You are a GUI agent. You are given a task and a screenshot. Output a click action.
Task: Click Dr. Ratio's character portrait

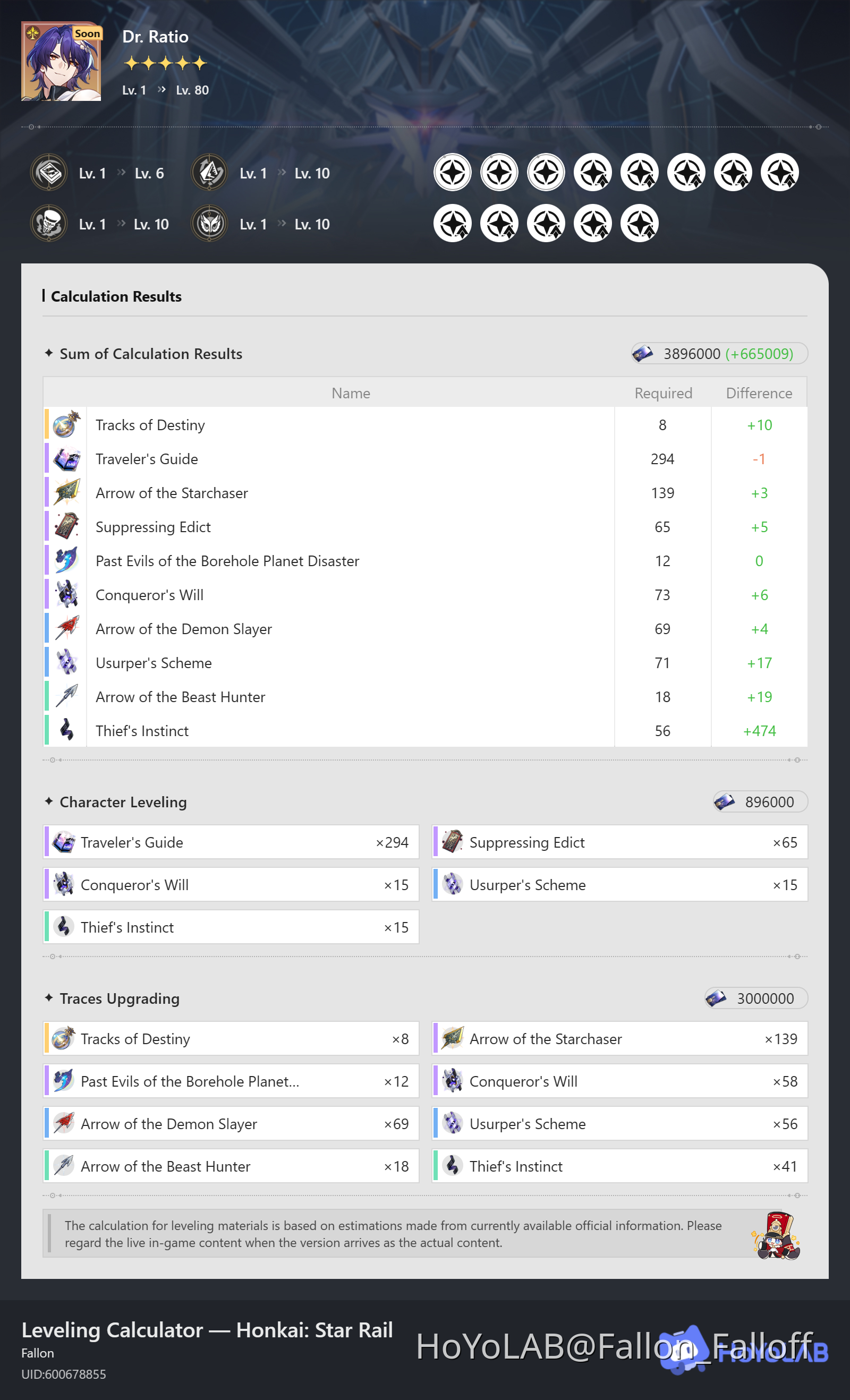pyautogui.click(x=62, y=62)
